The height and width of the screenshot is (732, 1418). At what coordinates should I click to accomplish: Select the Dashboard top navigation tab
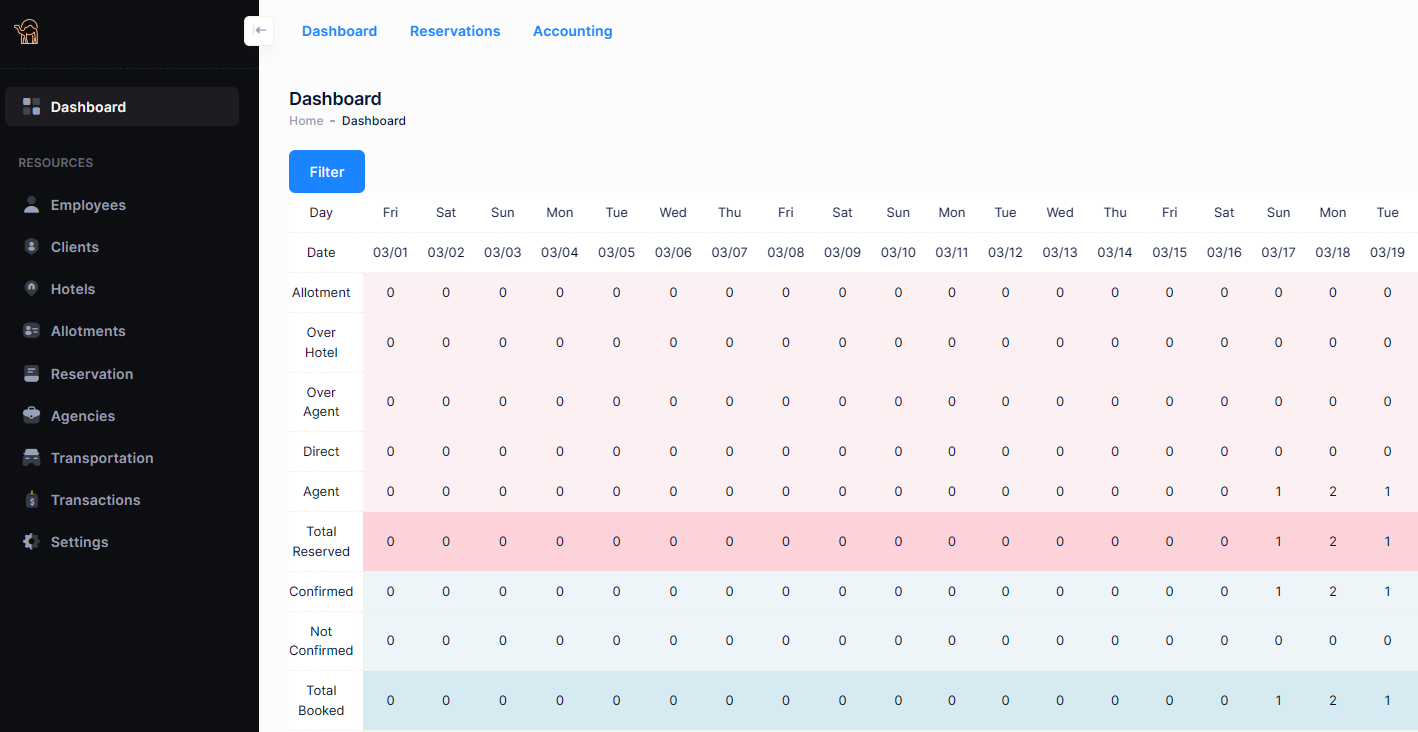click(339, 31)
